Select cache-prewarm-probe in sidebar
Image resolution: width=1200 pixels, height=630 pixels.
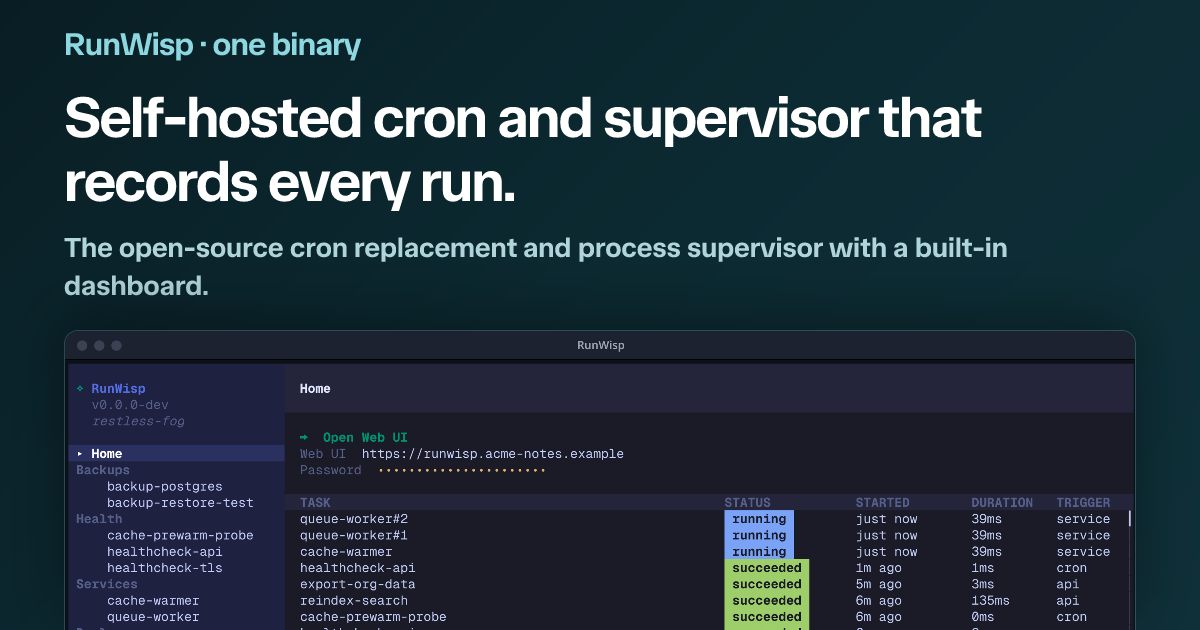180,536
